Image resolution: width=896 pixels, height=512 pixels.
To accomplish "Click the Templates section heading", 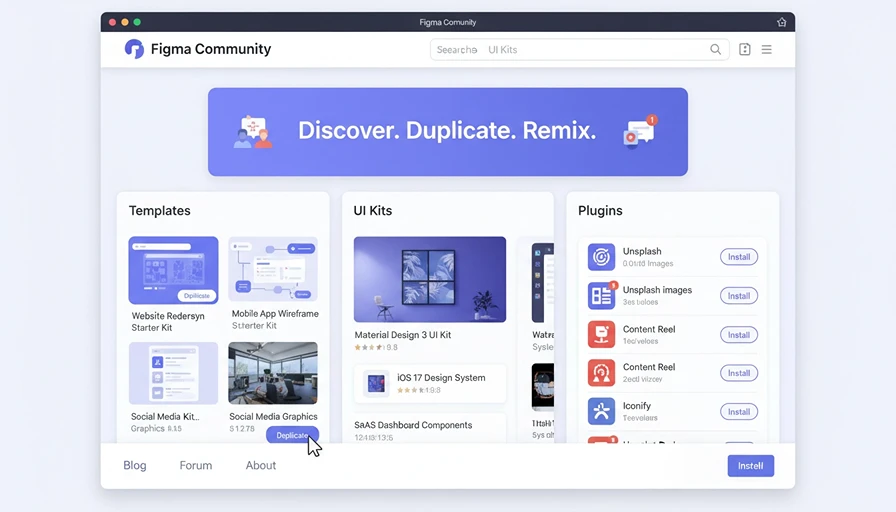I will click(159, 211).
